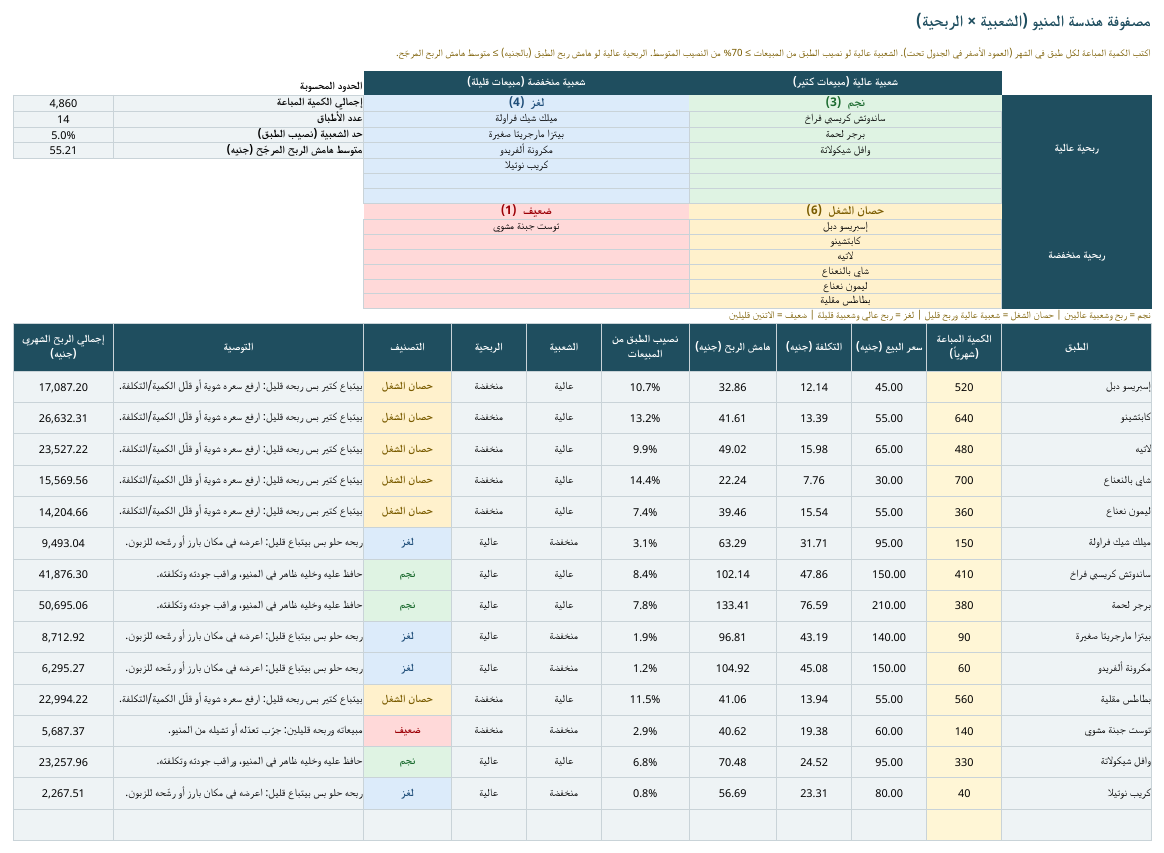This screenshot has height=853, width=1164.
Task: Select the selling price 210.00 cell
Action: point(889,605)
